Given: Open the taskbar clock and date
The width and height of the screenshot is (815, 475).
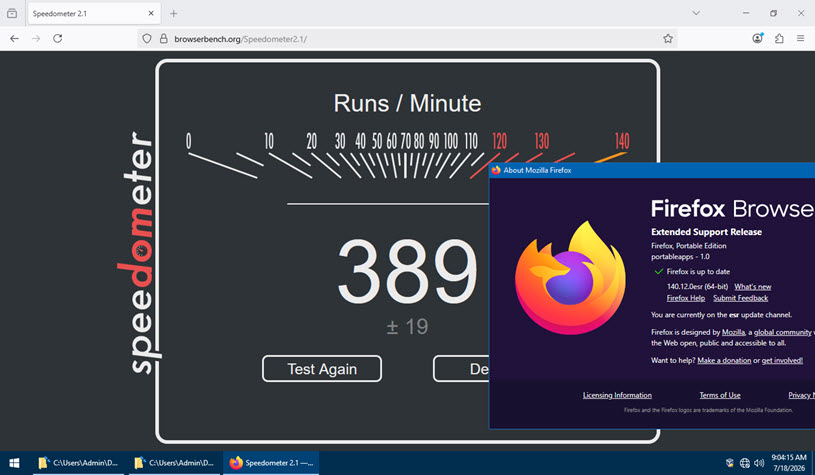Looking at the screenshot, I should (788, 463).
